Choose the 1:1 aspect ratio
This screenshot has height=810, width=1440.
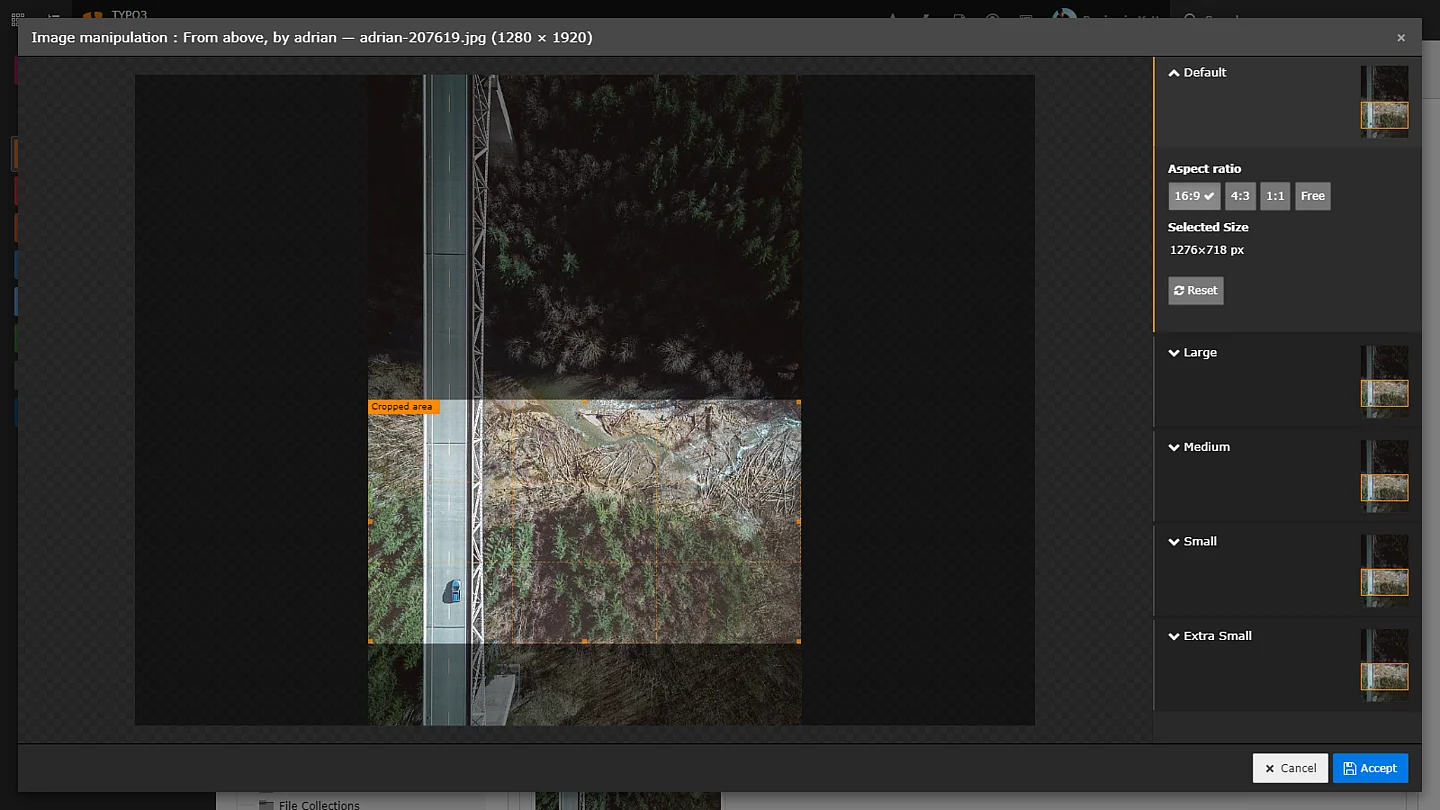click(1275, 196)
